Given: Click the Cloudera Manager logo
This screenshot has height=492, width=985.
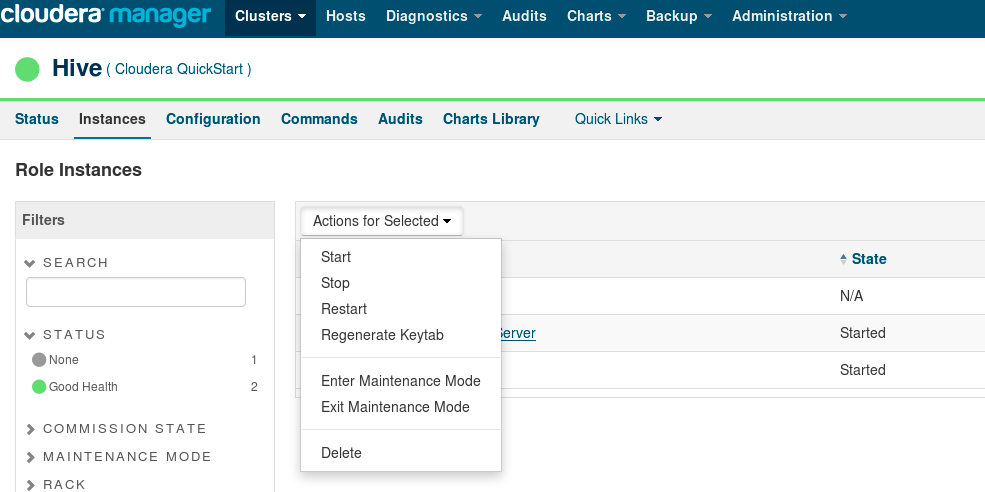Looking at the screenshot, I should (x=106, y=17).
